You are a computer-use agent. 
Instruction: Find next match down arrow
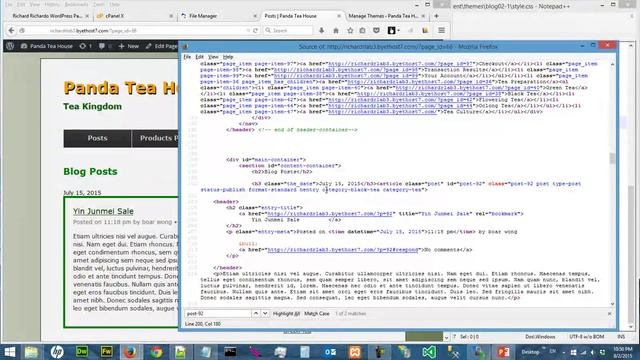pos(265,313)
